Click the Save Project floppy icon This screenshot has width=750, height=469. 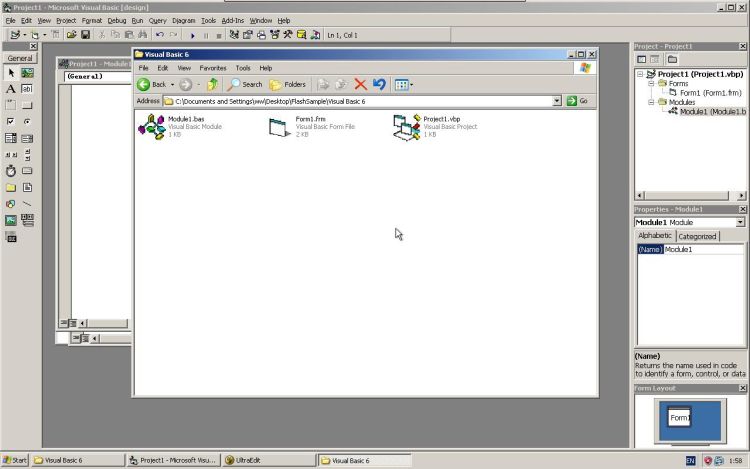pos(86,35)
